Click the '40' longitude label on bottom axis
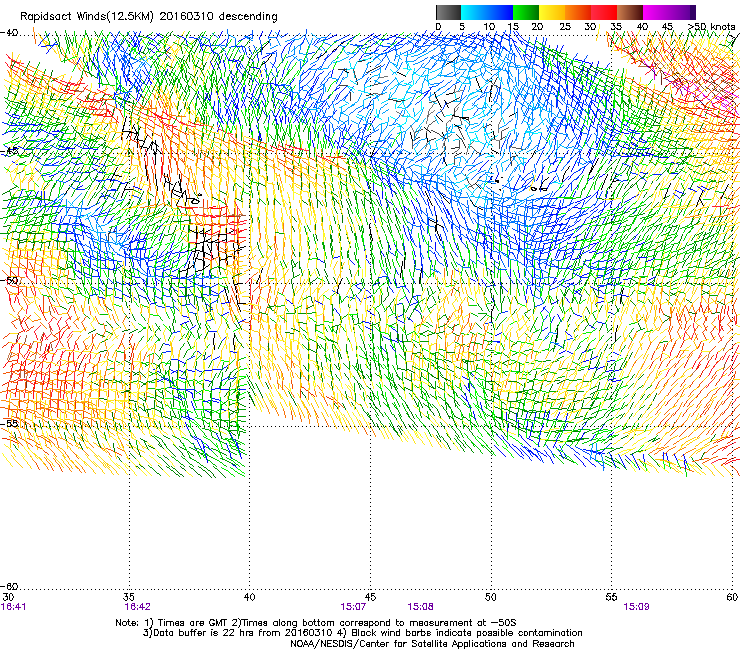Viewport: 740px width, 650px height. tap(250, 597)
